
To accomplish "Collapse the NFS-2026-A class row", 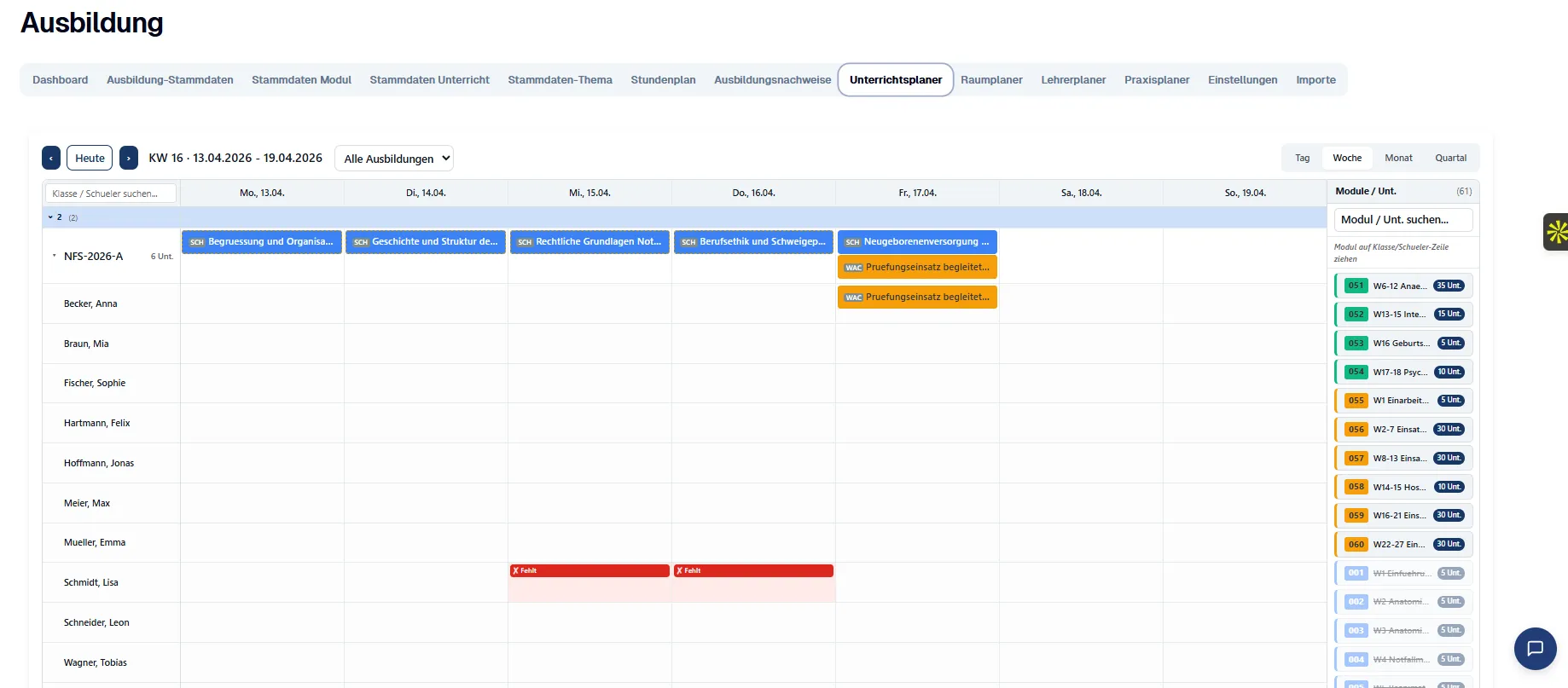I will click(55, 256).
